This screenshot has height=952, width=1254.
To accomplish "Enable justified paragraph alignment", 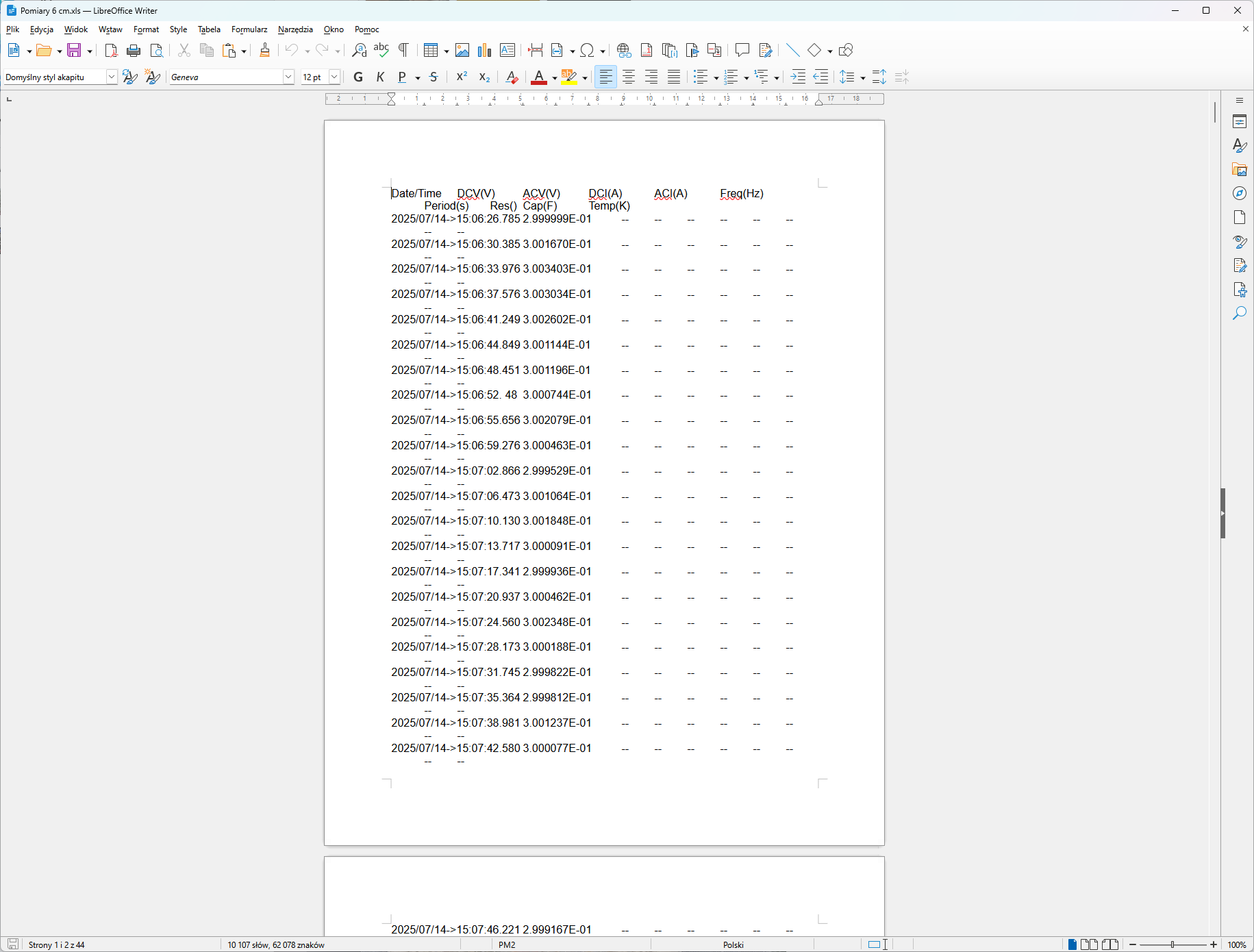I will pos(674,77).
